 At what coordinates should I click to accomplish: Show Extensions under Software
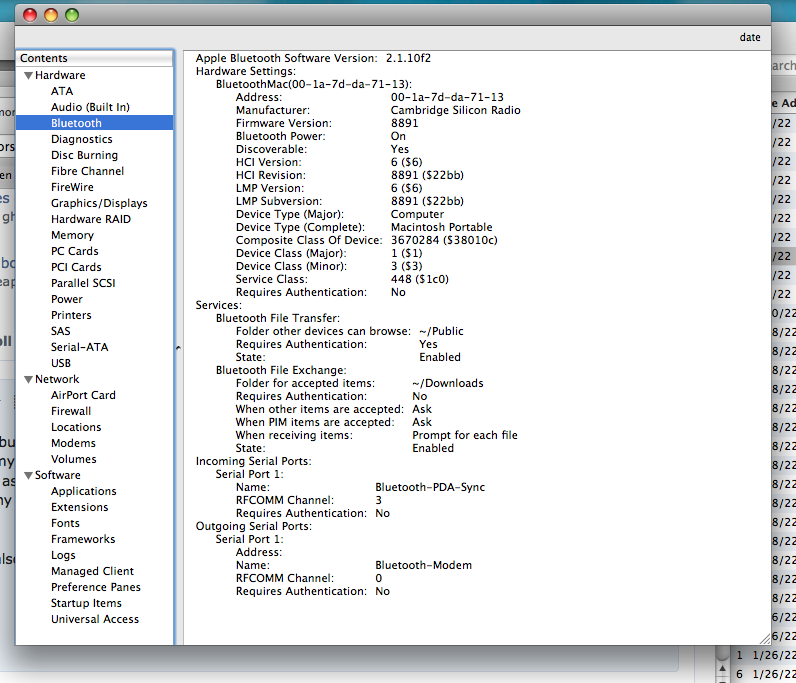pyautogui.click(x=80, y=507)
